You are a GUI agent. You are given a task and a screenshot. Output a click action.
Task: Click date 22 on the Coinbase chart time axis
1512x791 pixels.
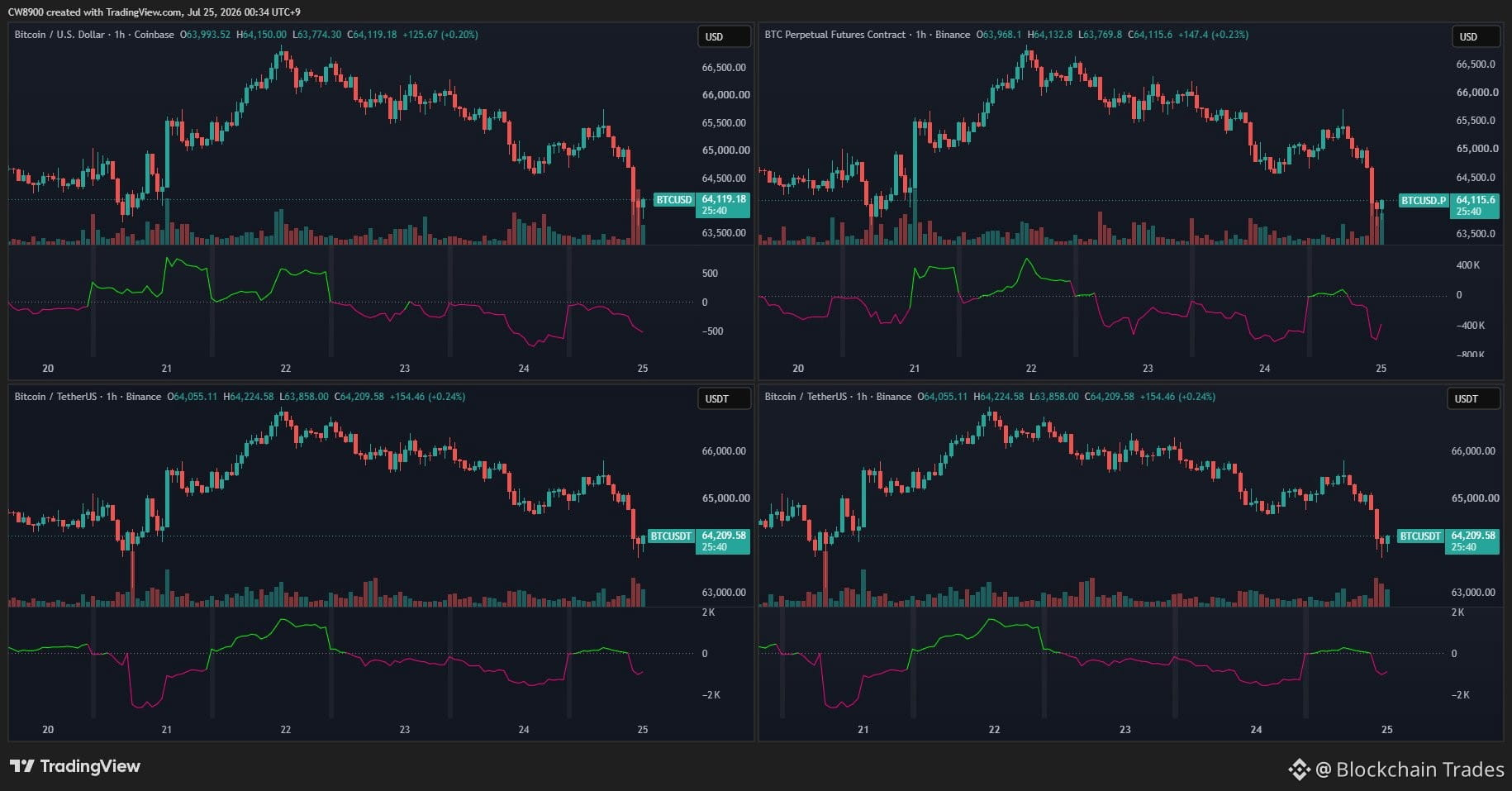[x=286, y=369]
